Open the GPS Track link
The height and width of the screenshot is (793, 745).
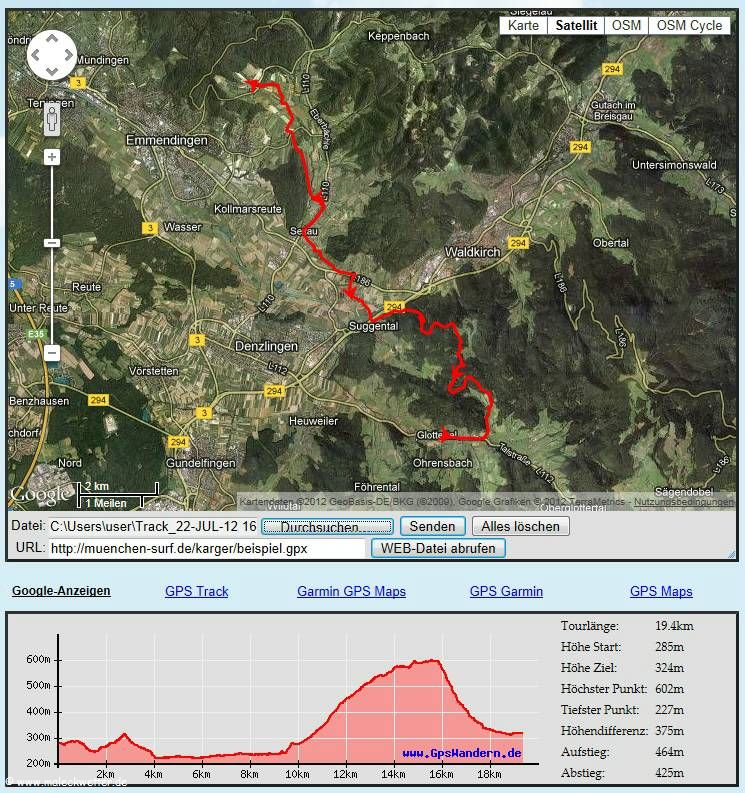(x=196, y=592)
